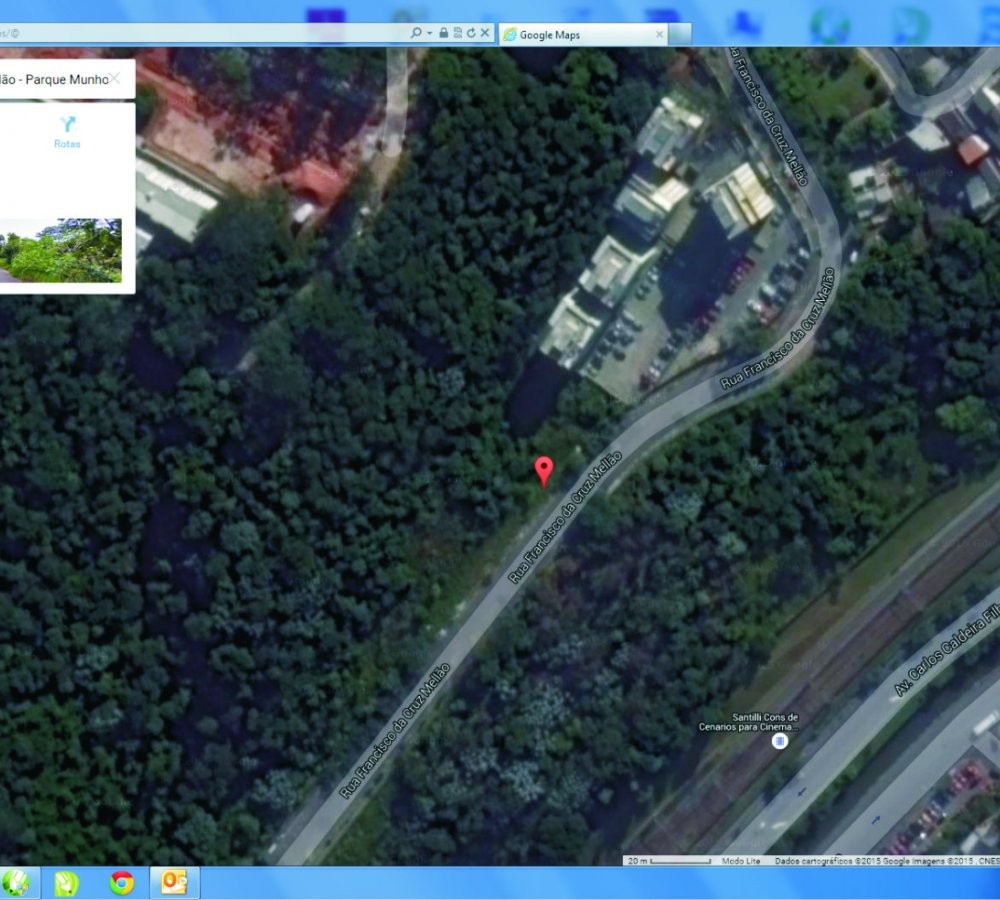This screenshot has width=1000, height=900.
Task: Click the search magnifier in the address bar
Action: pos(416,33)
